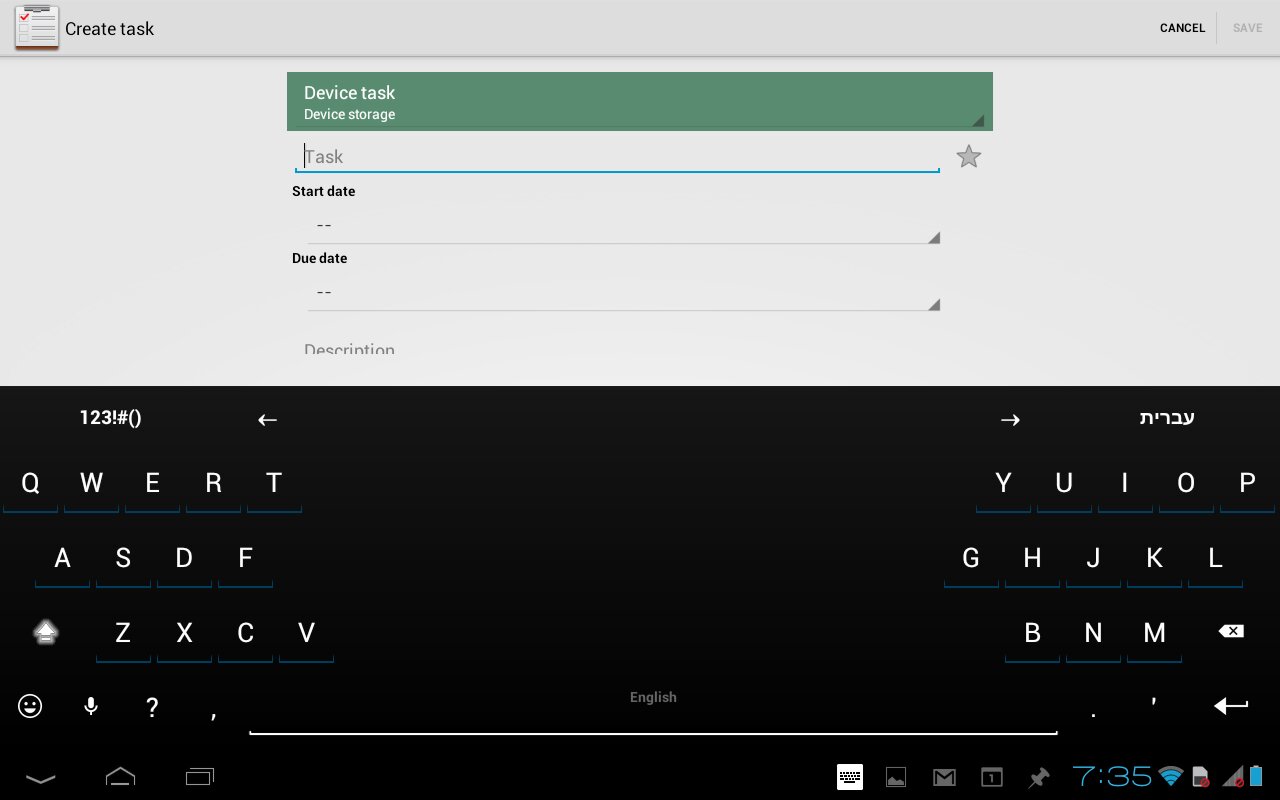Screen dimensions: 1280x800
Task: Tap the star icon to mark task important
Action: [x=968, y=157]
